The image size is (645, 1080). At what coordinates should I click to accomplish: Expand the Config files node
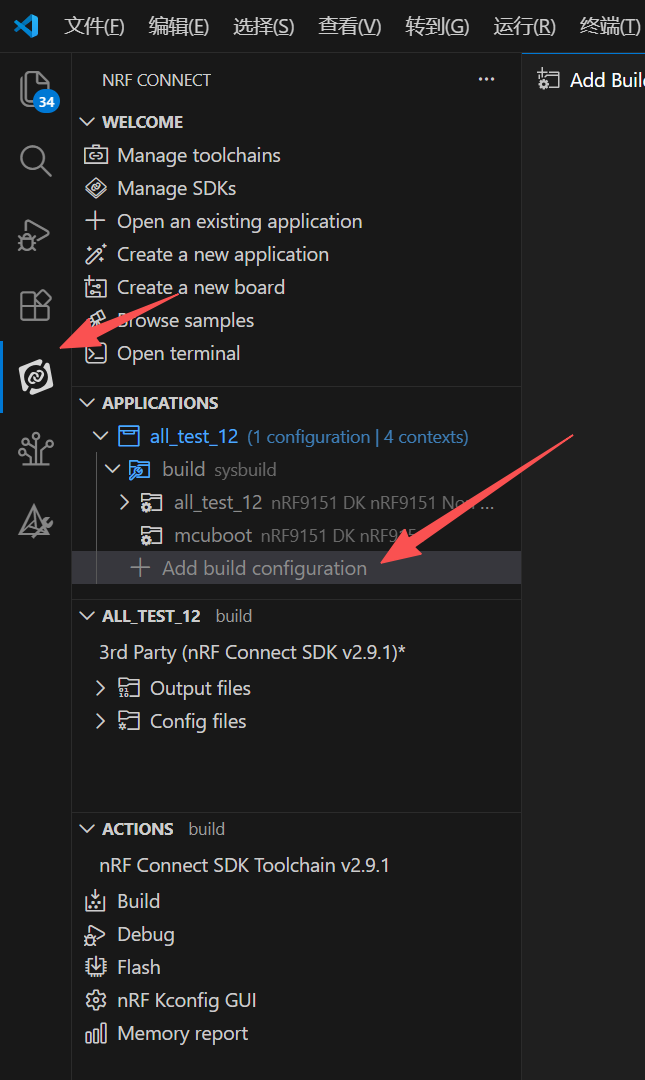click(x=101, y=720)
